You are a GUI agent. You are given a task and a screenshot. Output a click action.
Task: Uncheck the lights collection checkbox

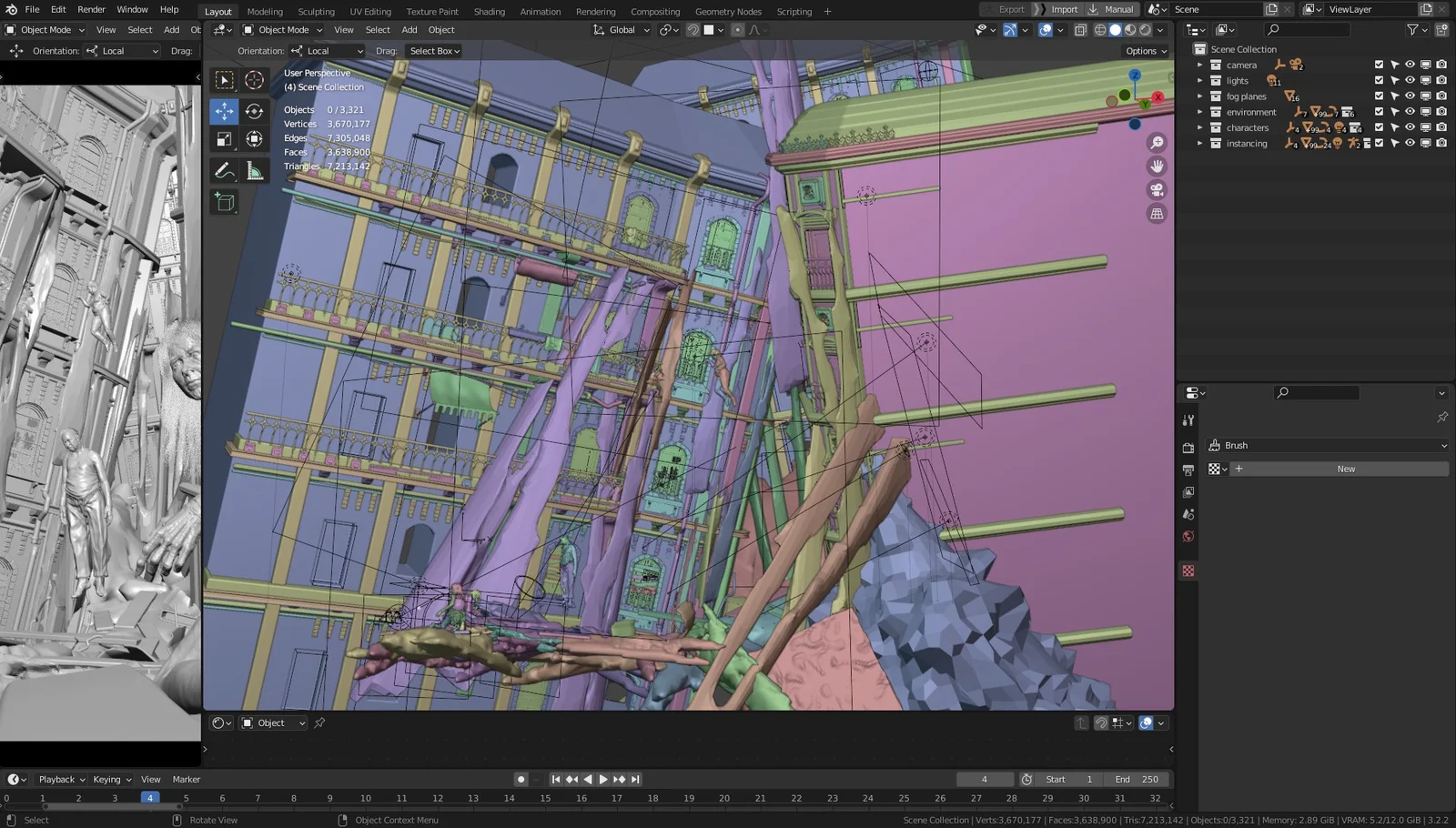(x=1379, y=80)
